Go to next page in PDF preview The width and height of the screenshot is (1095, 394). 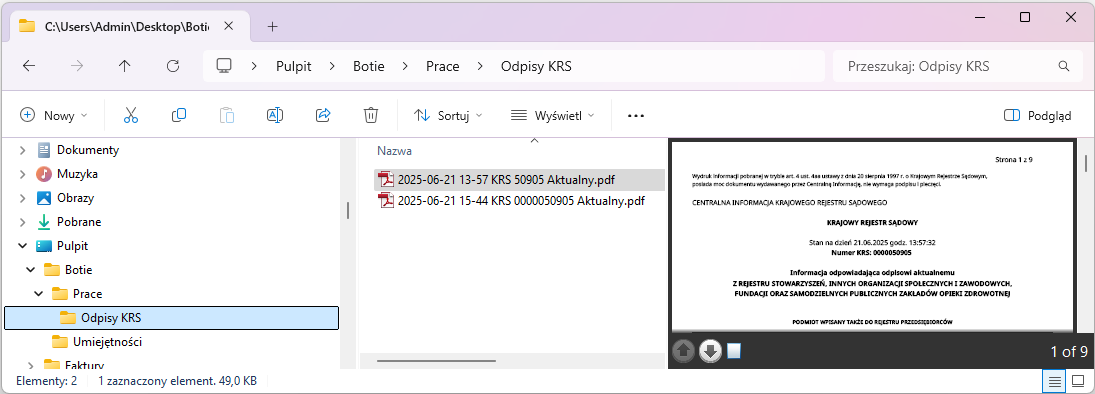pos(710,351)
